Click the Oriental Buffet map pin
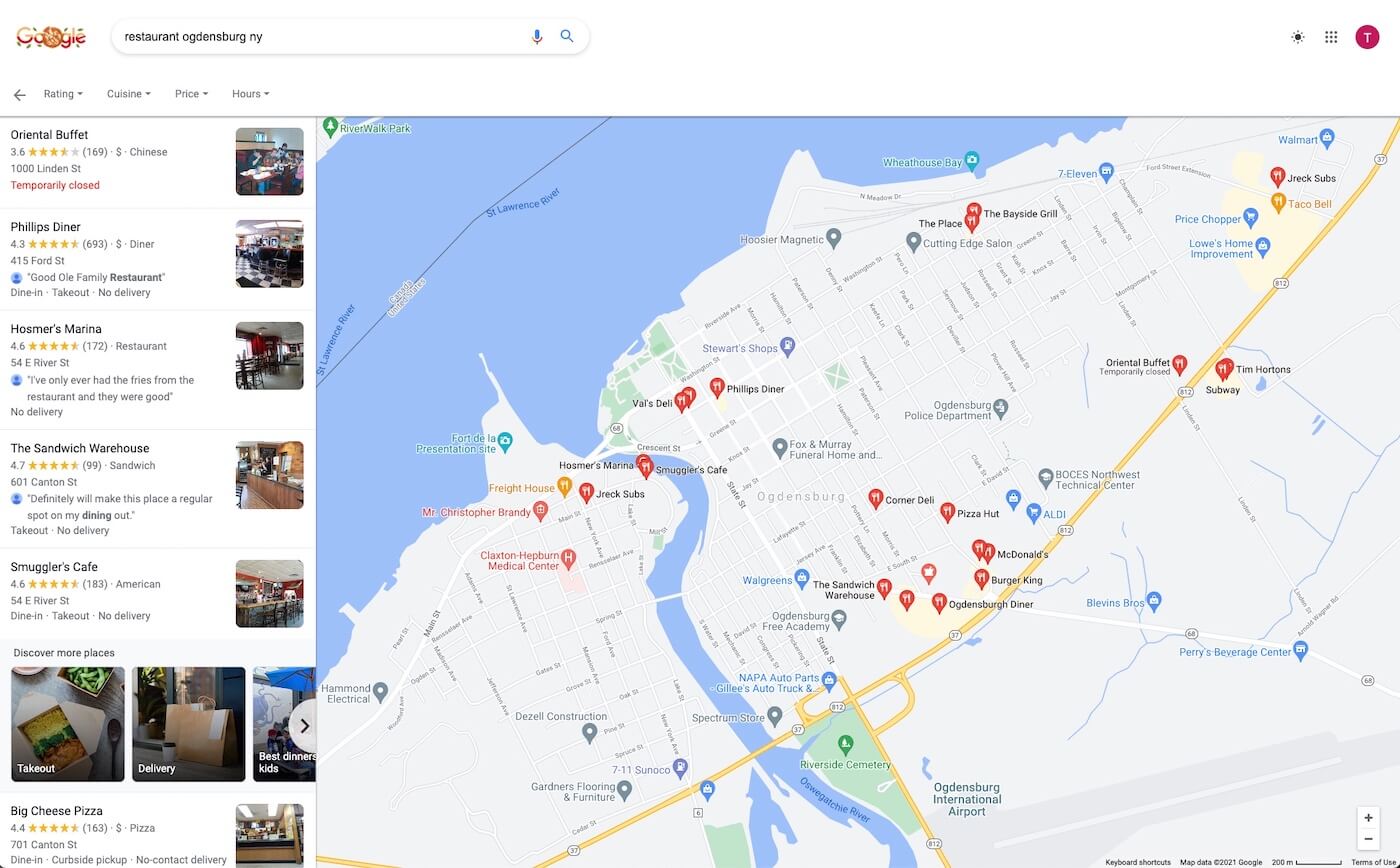 (1179, 363)
